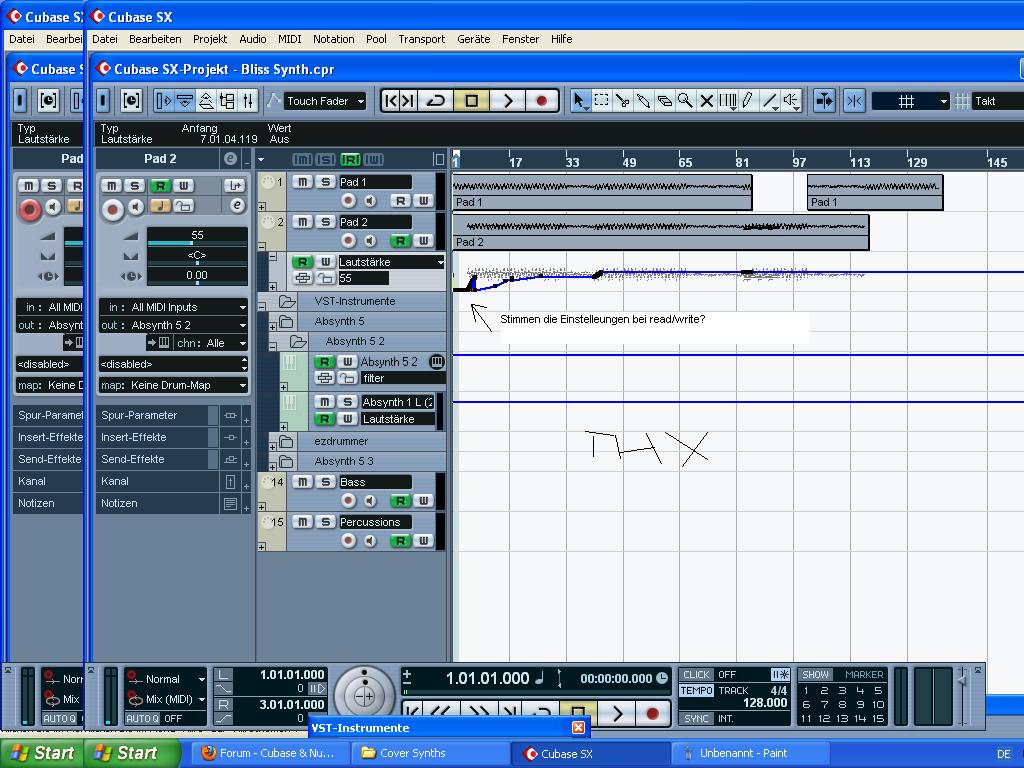1024x768 pixels.
Task: Open the Geräte menu
Action: [x=473, y=39]
